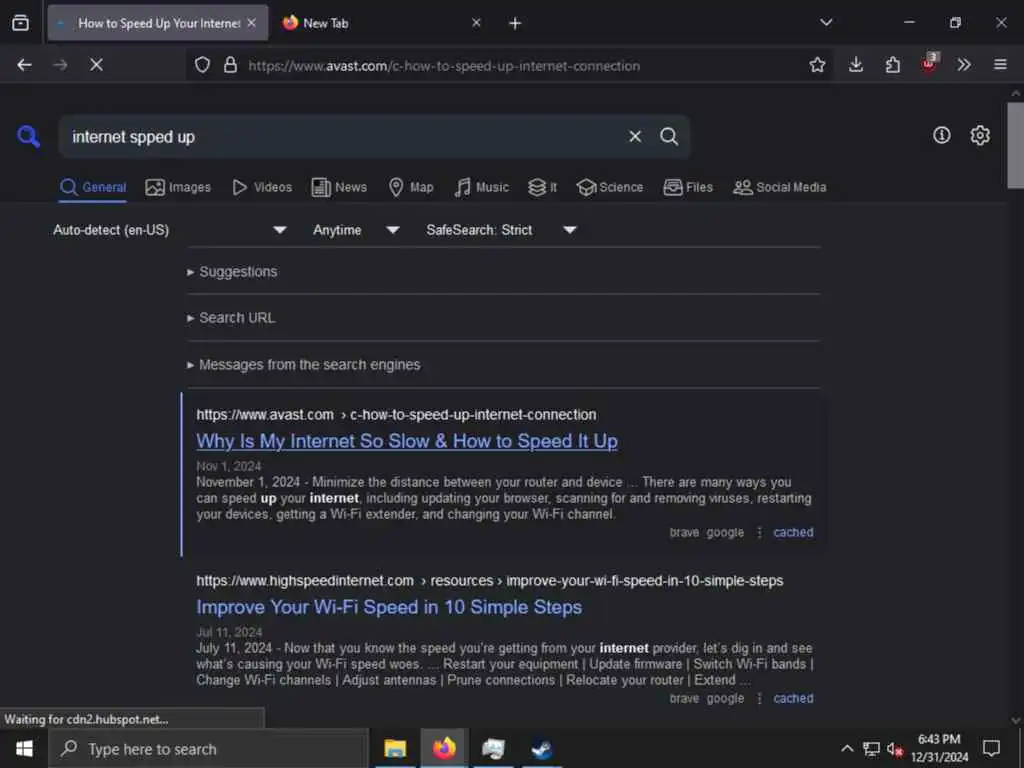
Task: Go forward one page
Action: [x=60, y=65]
